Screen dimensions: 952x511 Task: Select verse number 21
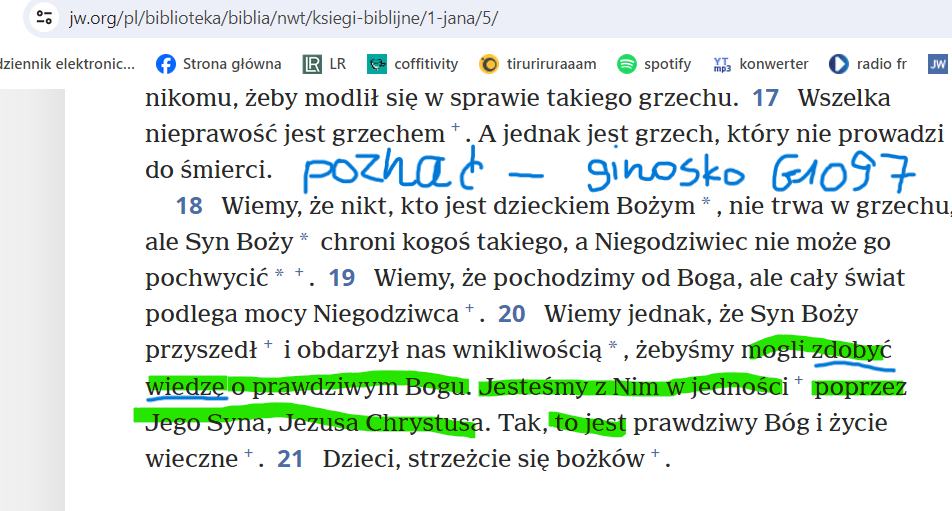290,459
